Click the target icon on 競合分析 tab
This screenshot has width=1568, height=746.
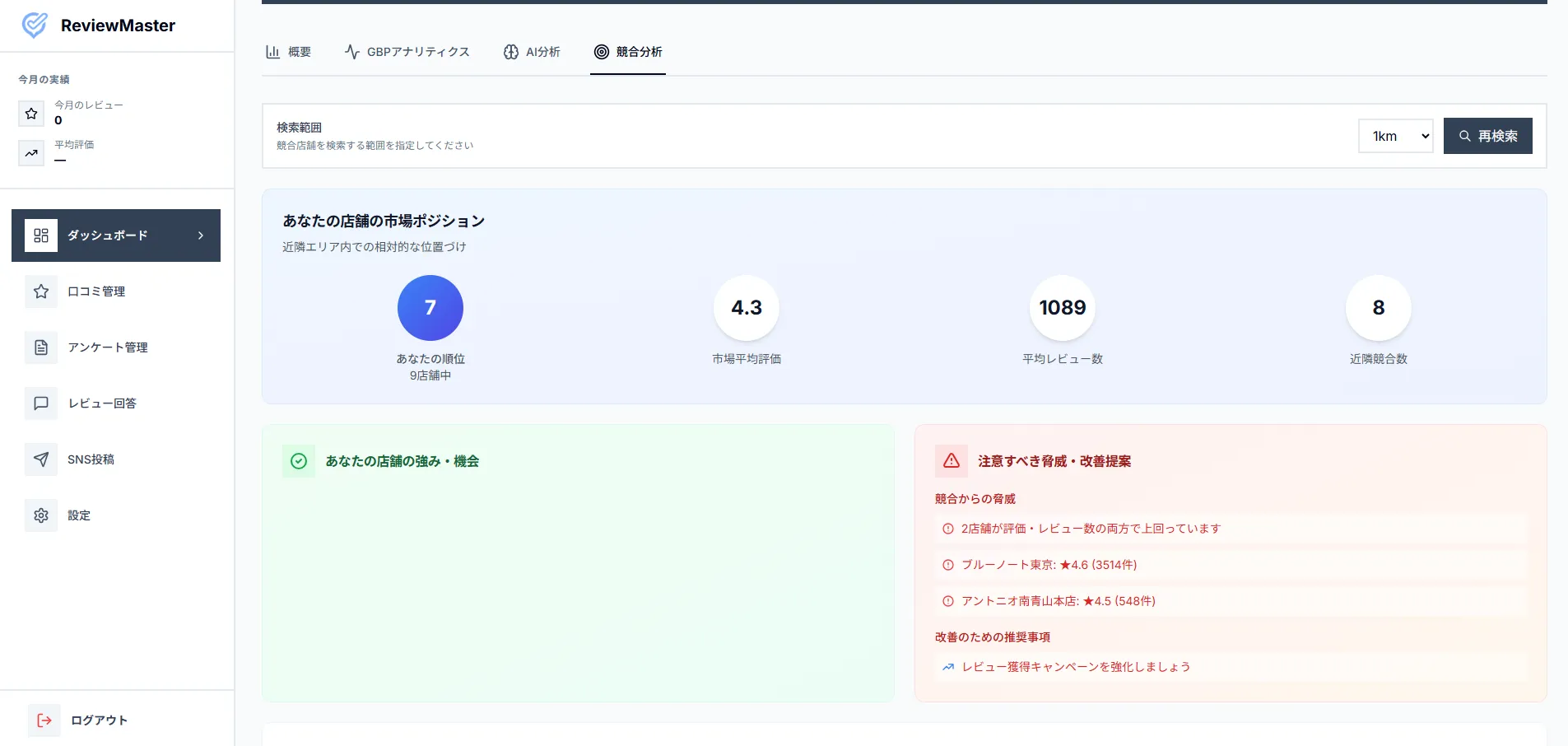pyautogui.click(x=602, y=52)
